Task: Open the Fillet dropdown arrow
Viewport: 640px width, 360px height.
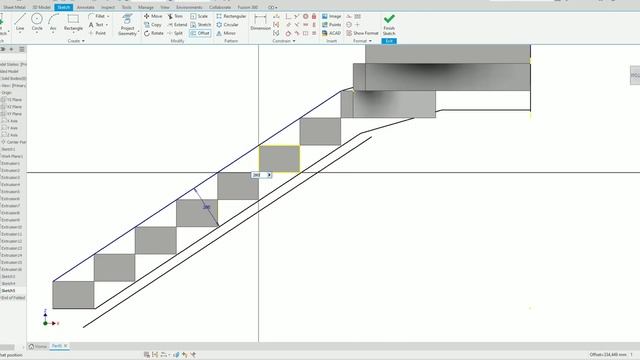Action: 108,16
